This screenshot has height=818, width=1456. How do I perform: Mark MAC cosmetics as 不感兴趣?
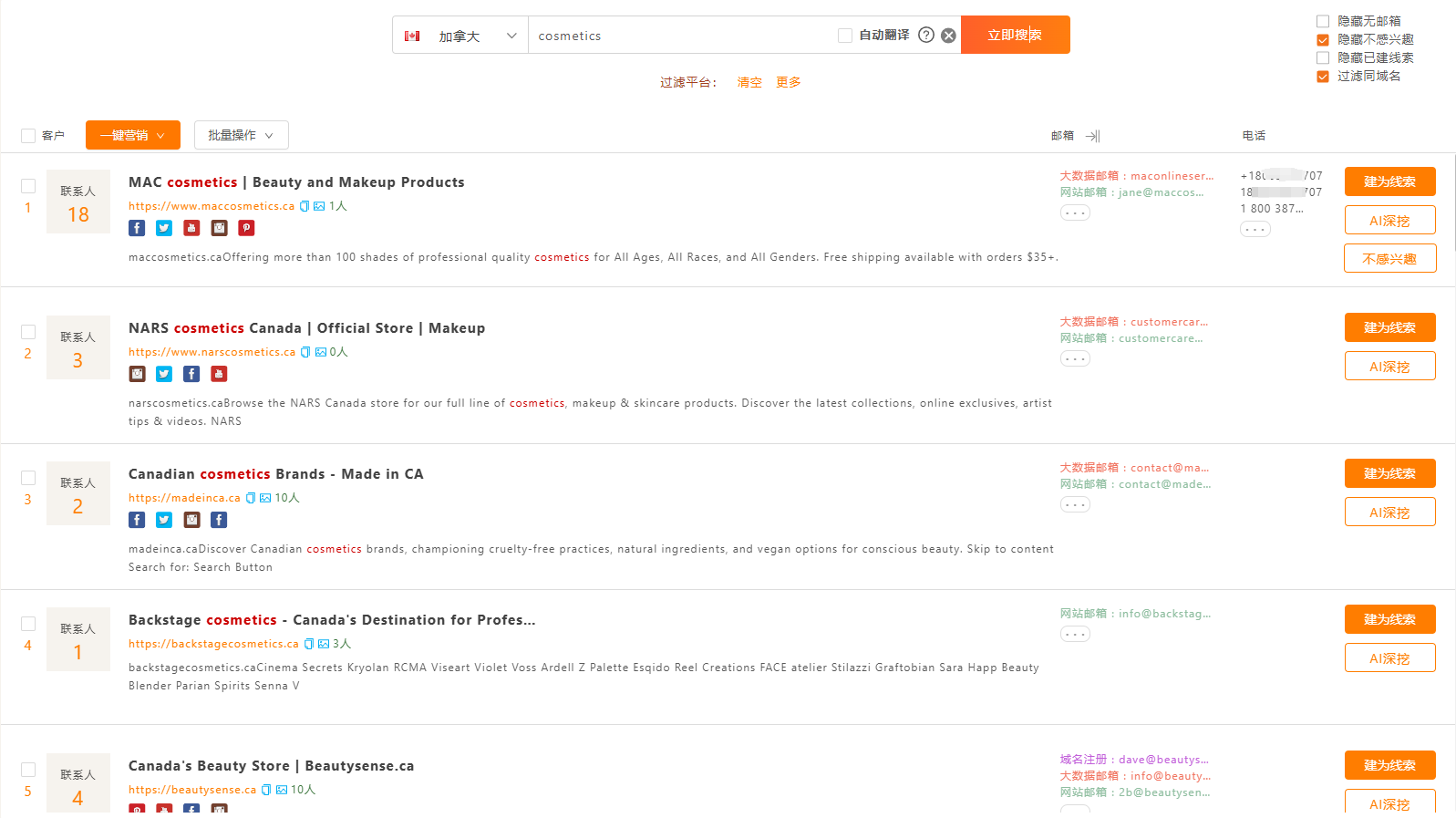click(x=1390, y=258)
